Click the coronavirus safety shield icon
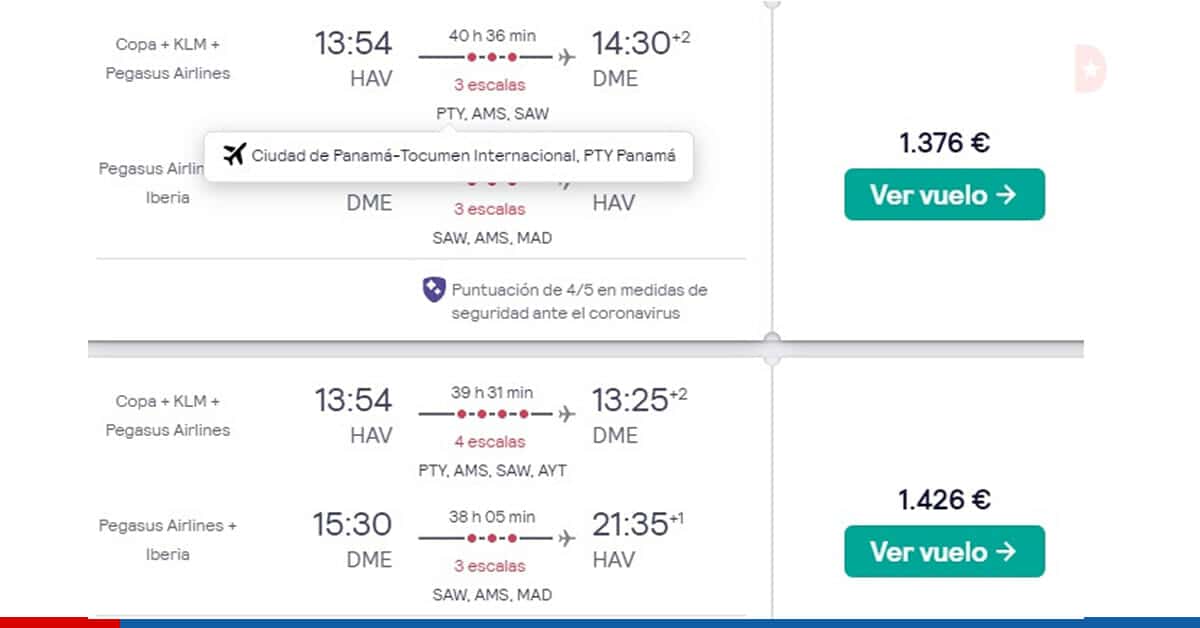 (x=433, y=291)
